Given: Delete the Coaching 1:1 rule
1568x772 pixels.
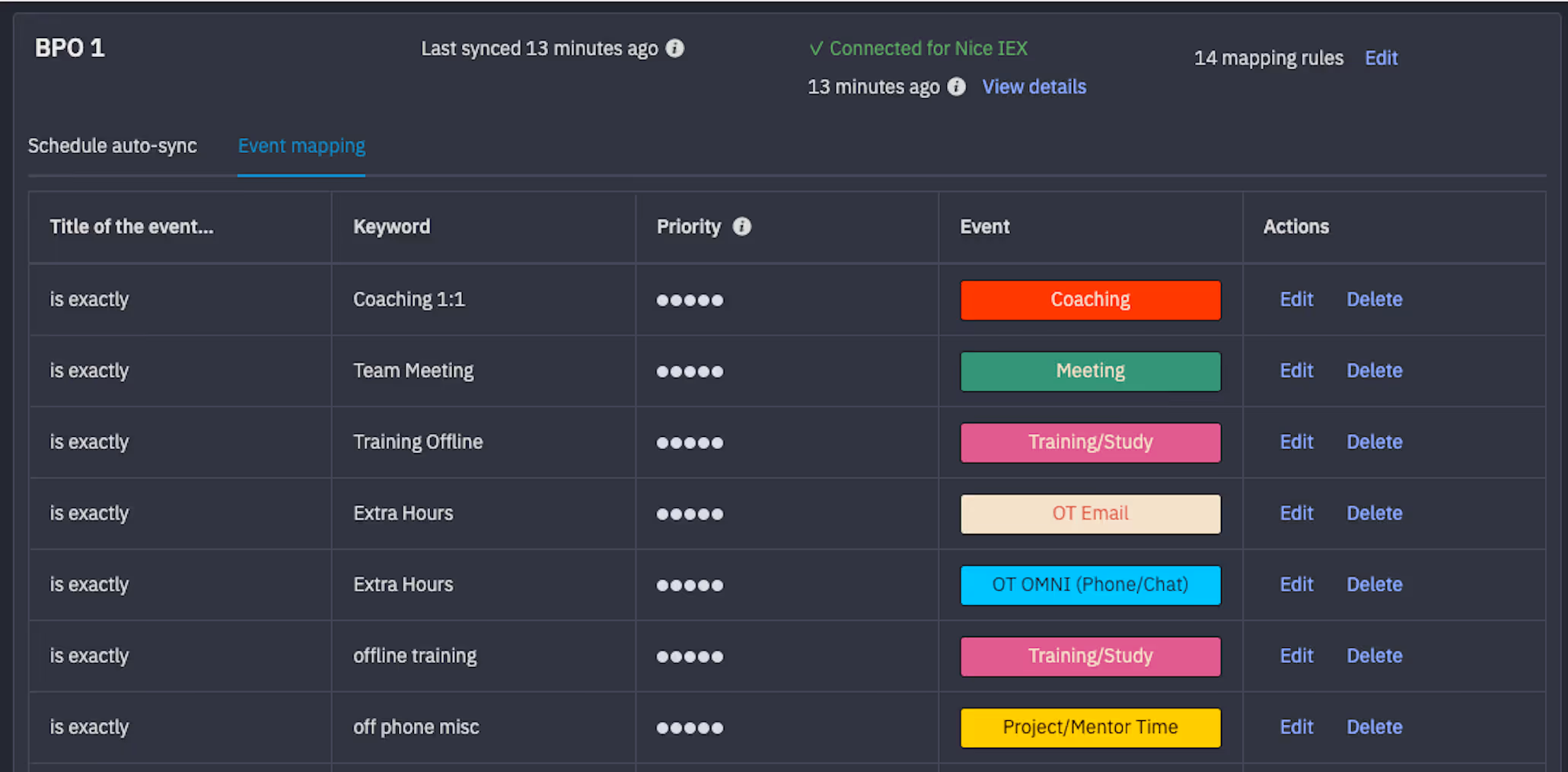Looking at the screenshot, I should [1375, 299].
